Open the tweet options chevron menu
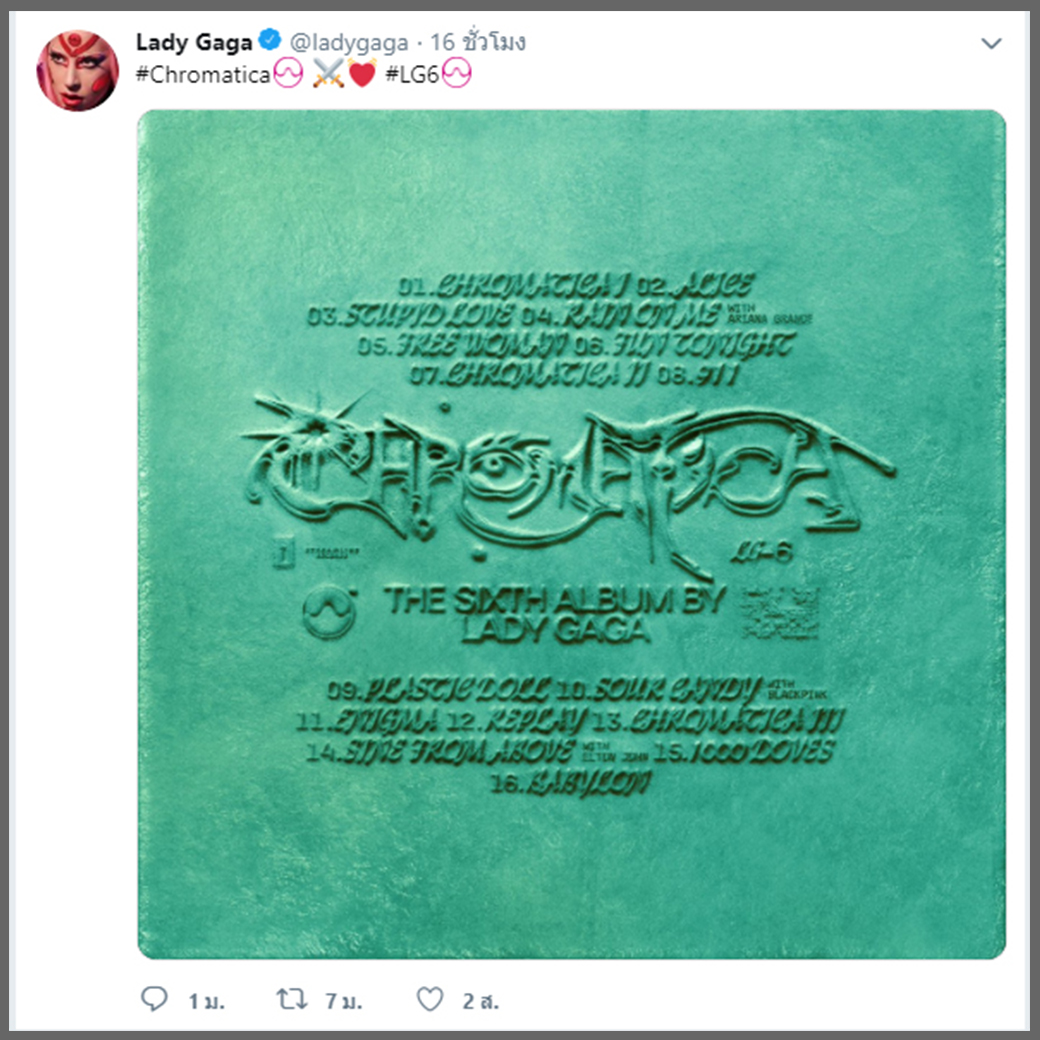This screenshot has width=1040, height=1040. pyautogui.click(x=991, y=43)
